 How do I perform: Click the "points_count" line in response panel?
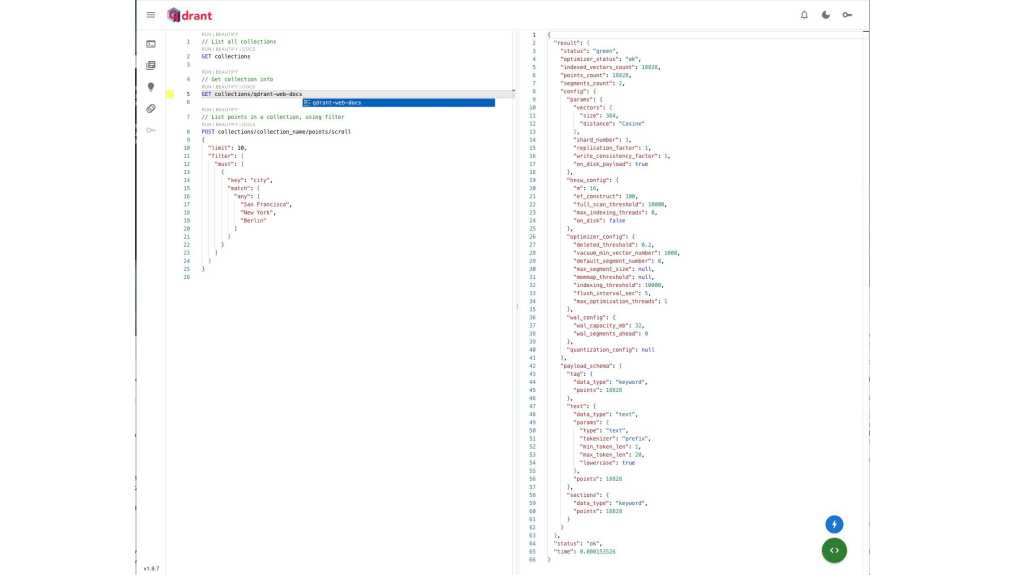(x=600, y=75)
